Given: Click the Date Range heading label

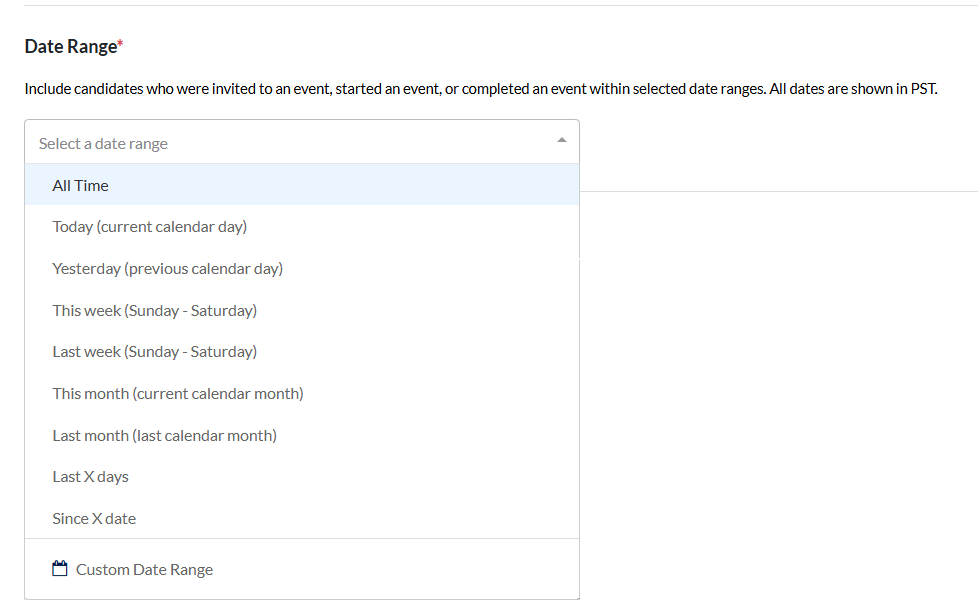Looking at the screenshot, I should click(70, 47).
